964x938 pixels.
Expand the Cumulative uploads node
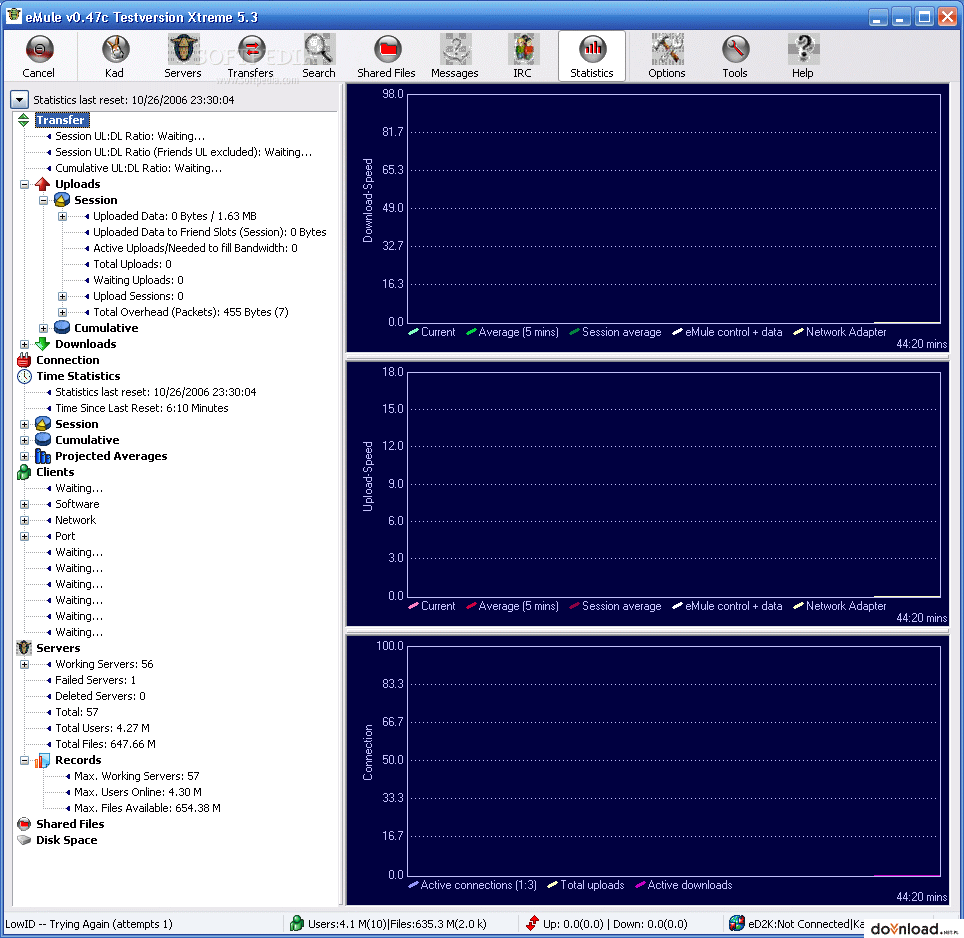point(44,328)
